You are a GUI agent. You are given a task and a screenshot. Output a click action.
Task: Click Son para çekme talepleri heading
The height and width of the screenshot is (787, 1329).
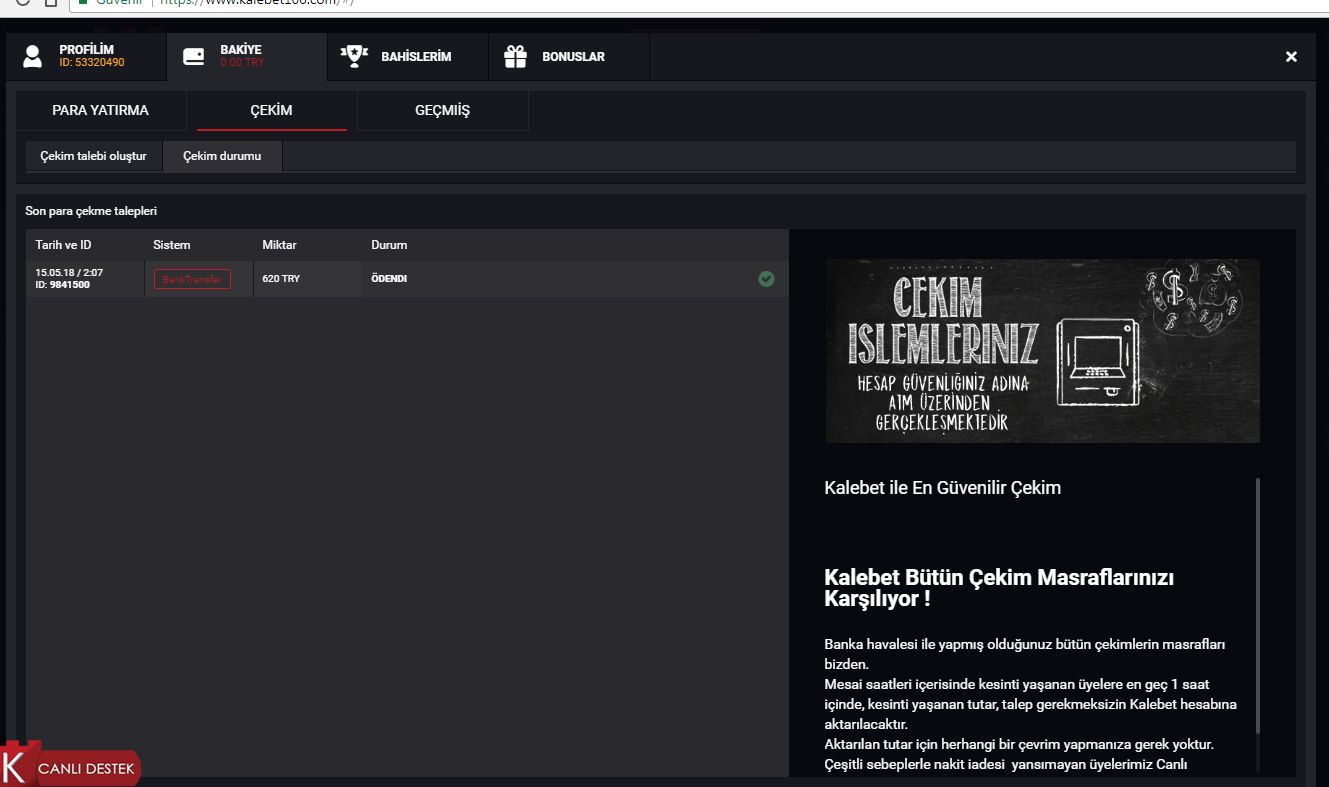point(91,211)
